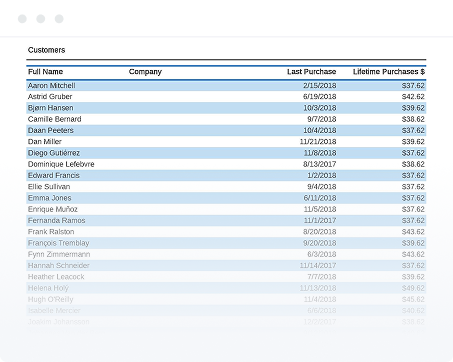Click the date 9/20/2018

click(320, 243)
